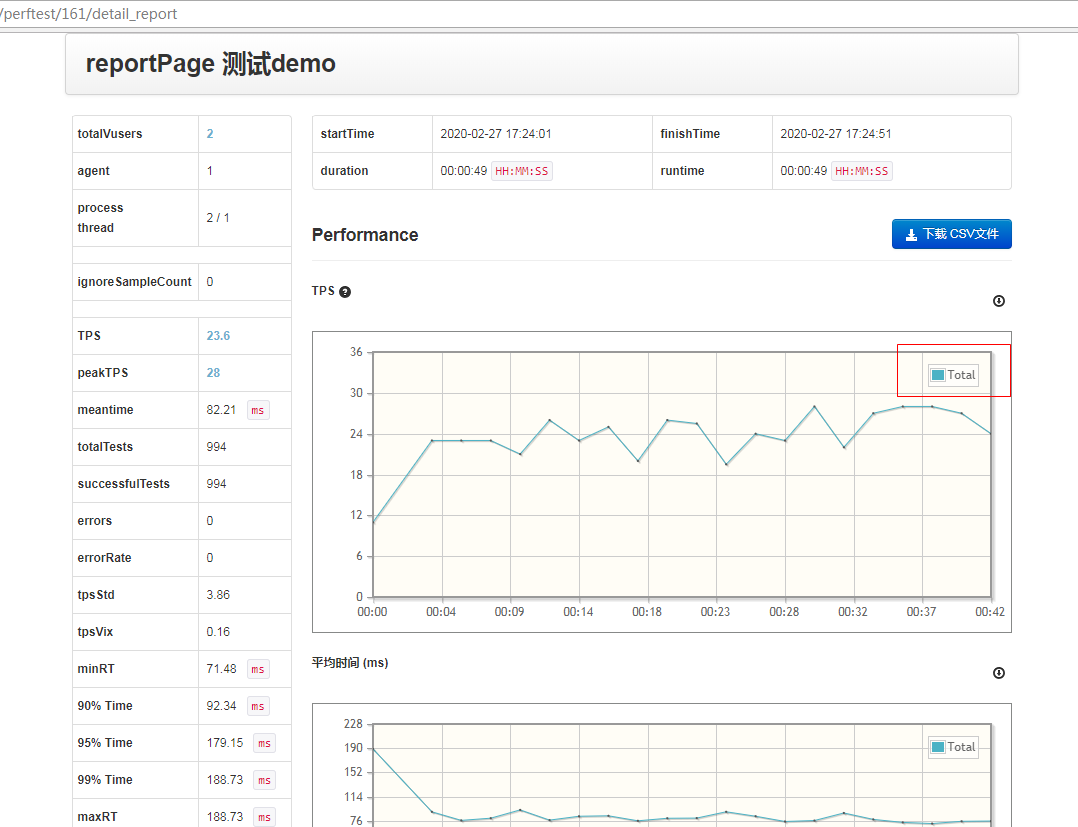
Task: Click the first TPS chart data point at 00:00
Action: click(373, 522)
